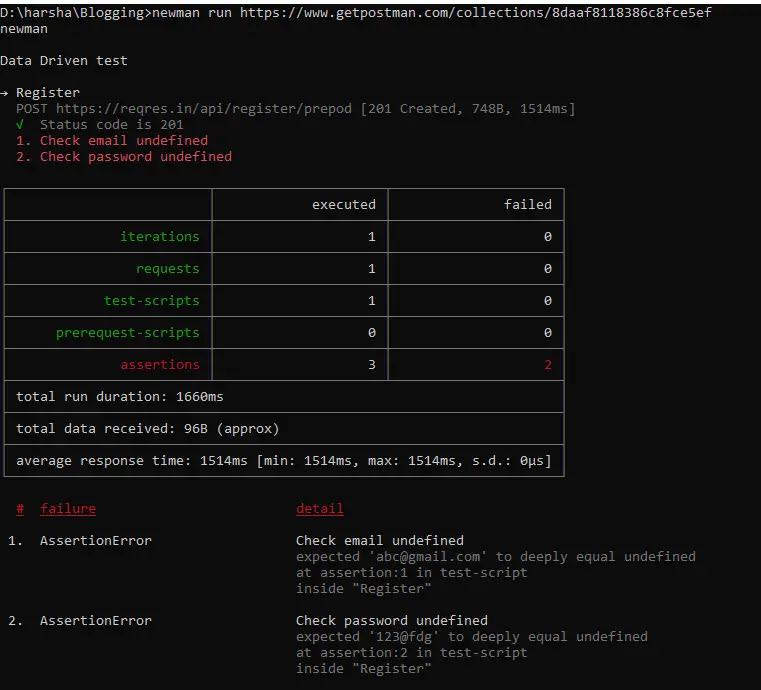Select 'Check password undefined' failure detail title
Viewport: 761px width, 690px height.
(x=392, y=621)
